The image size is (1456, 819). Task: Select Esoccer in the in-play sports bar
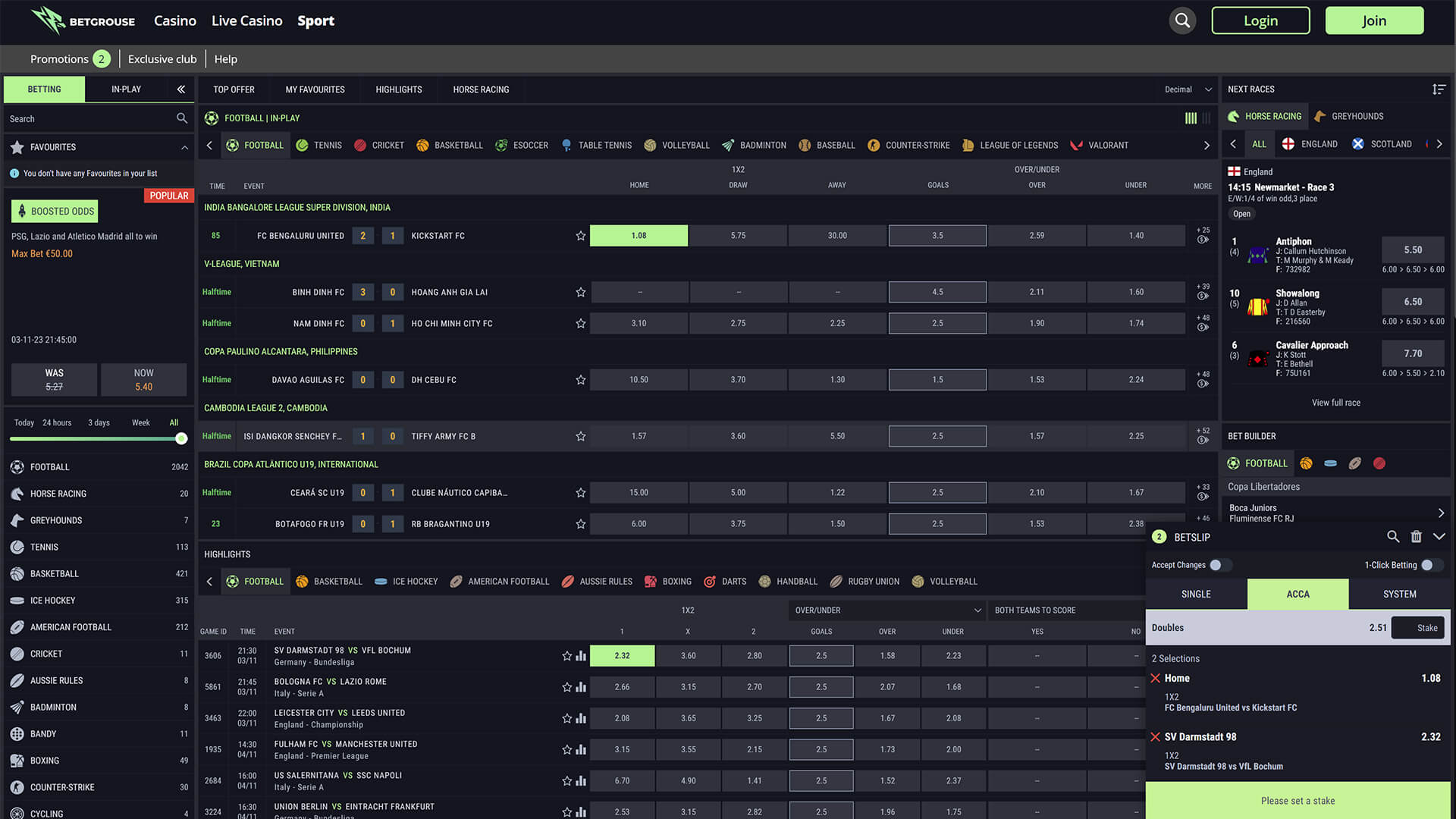[522, 145]
